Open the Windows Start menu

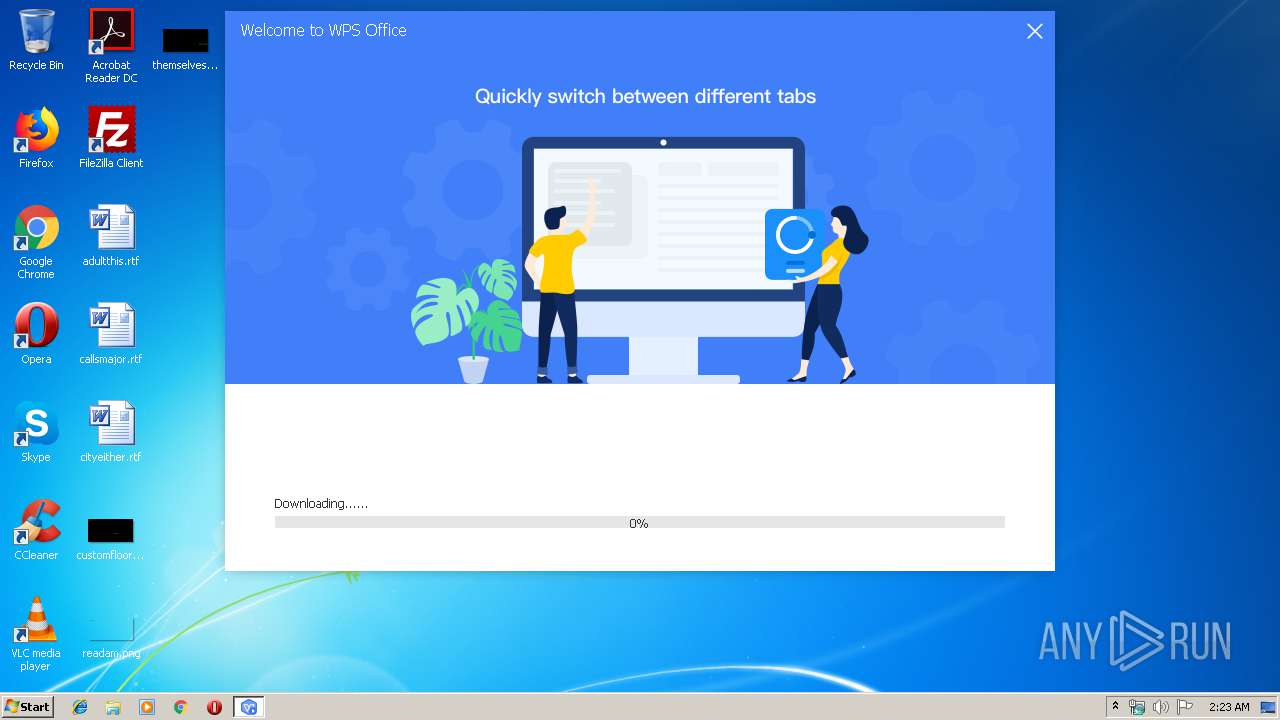(27, 706)
